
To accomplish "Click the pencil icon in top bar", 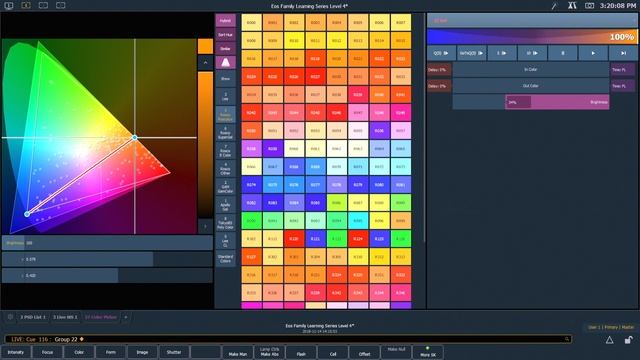I will tap(554, 6).
